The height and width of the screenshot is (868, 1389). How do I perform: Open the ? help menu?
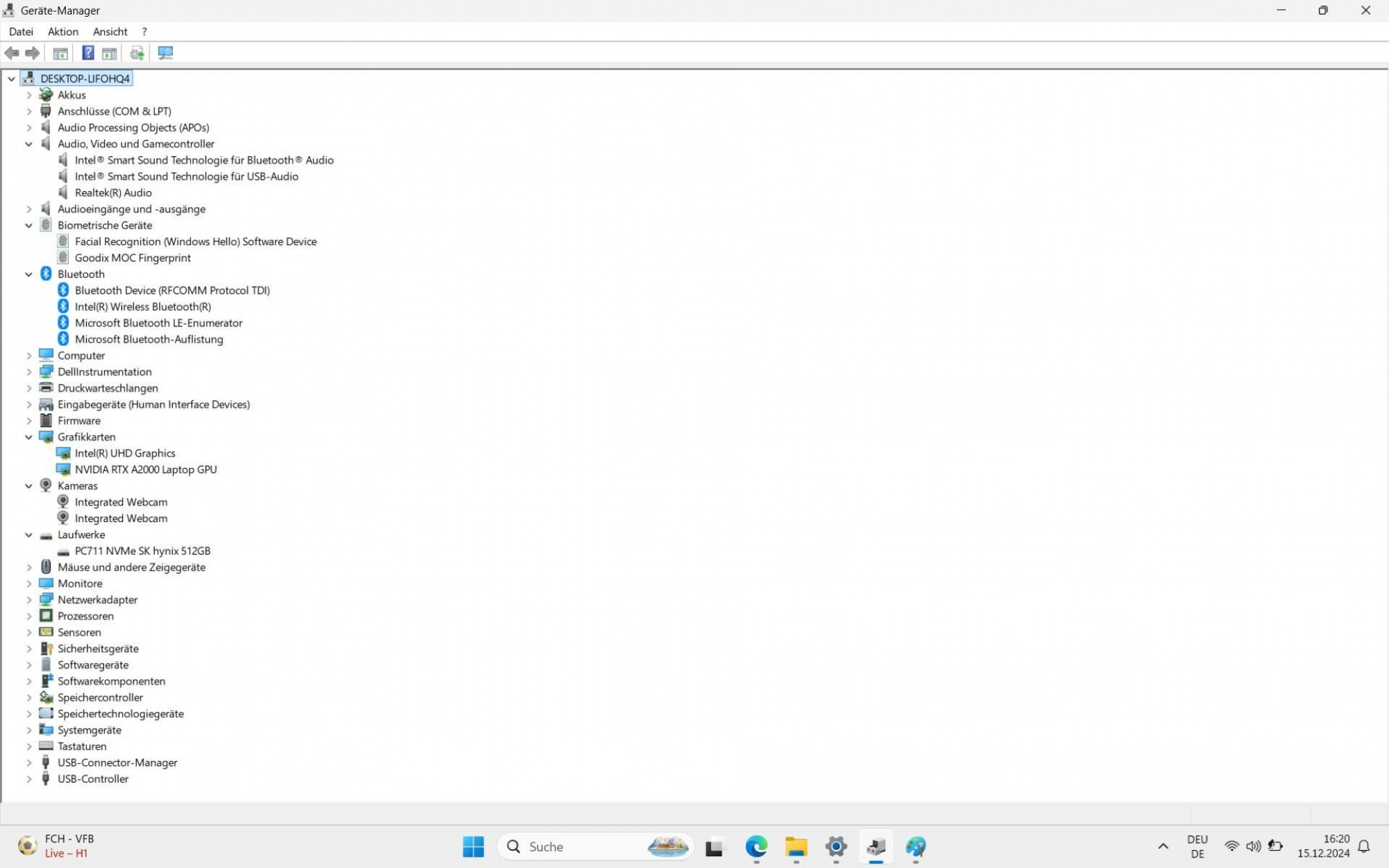(144, 31)
